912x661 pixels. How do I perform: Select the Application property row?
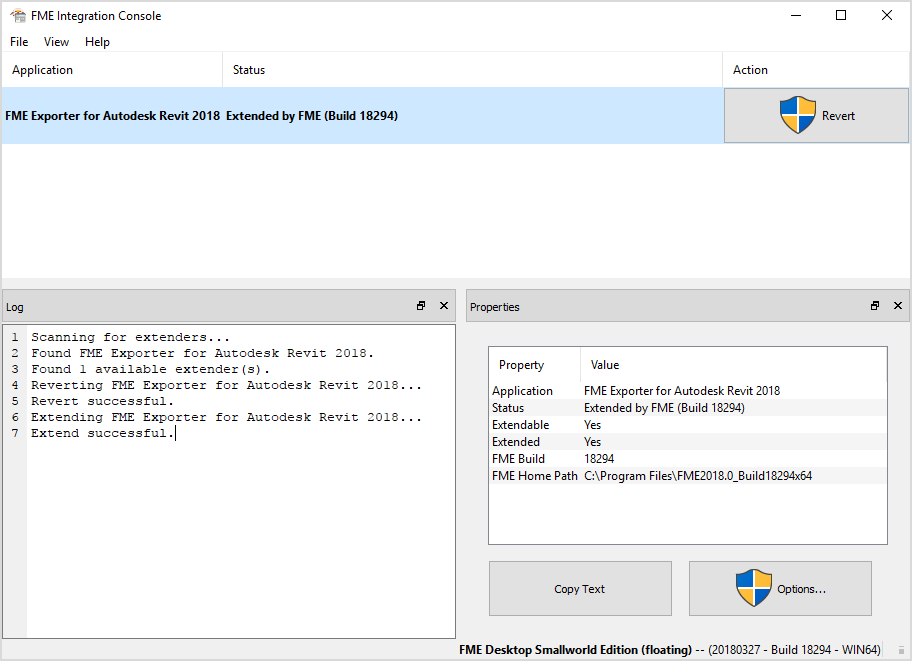click(687, 390)
